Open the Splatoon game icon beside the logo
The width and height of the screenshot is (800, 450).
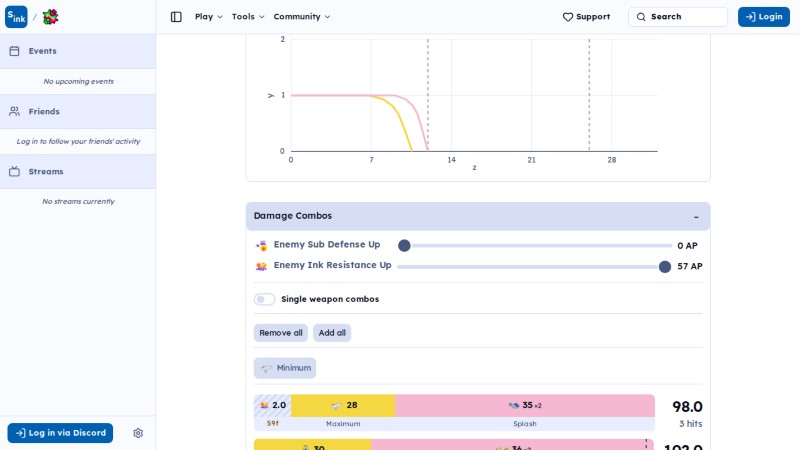tap(51, 17)
